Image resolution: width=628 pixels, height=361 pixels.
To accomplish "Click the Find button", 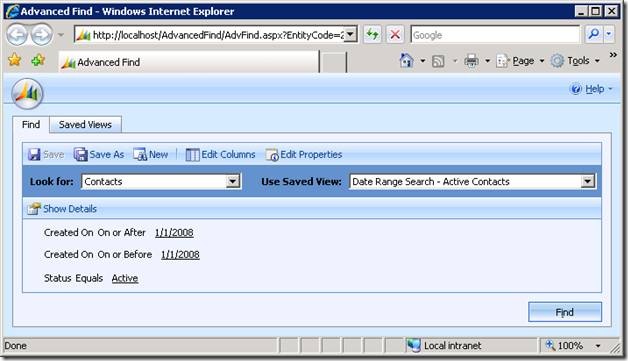I will pos(565,312).
